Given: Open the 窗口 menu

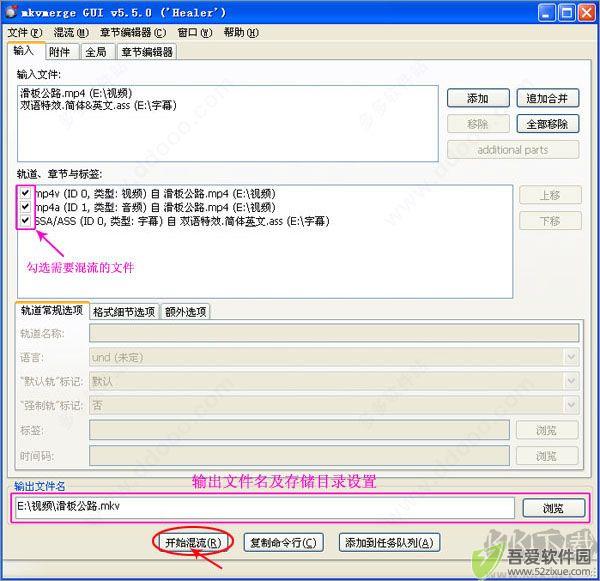Looking at the screenshot, I should coord(194,33).
